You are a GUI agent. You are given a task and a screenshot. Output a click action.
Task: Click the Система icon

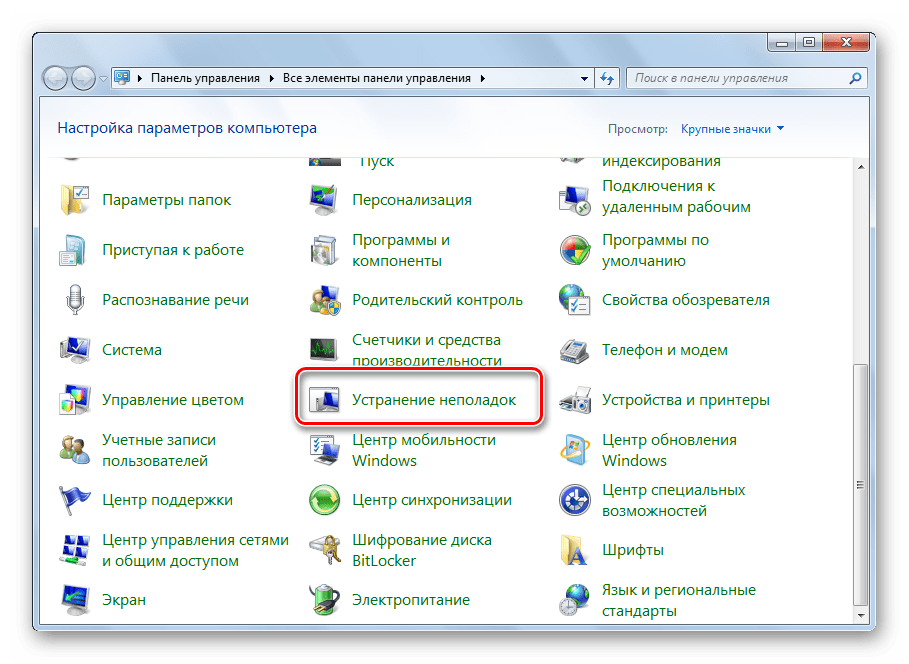76,350
